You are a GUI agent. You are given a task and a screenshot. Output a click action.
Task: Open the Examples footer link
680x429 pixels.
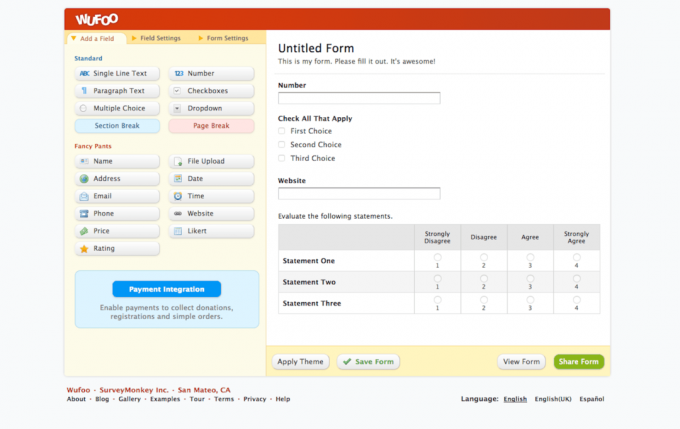[165, 399]
